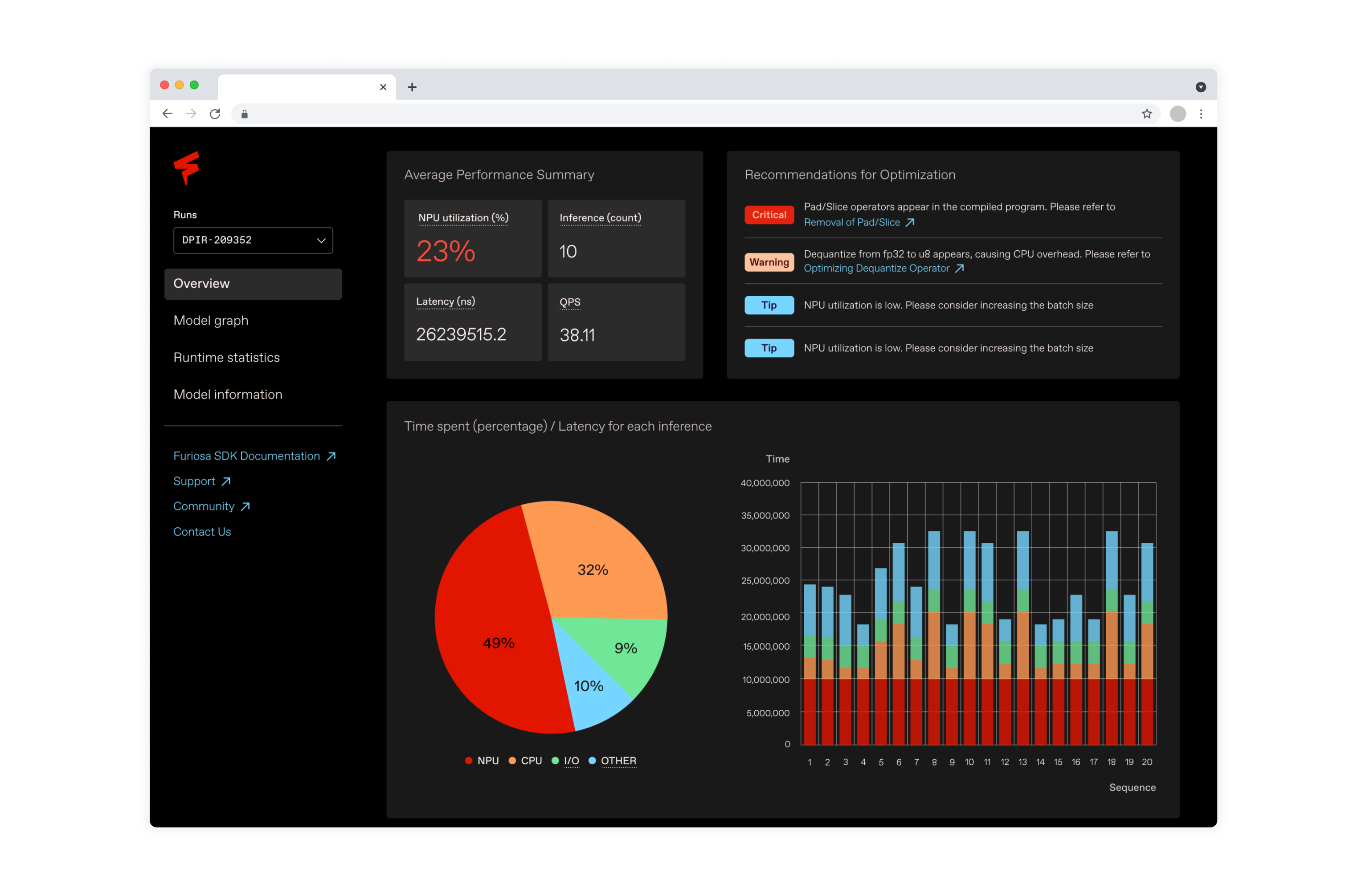The image size is (1366, 896).
Task: Open the browser three-dot menu
Action: pos(1200,114)
